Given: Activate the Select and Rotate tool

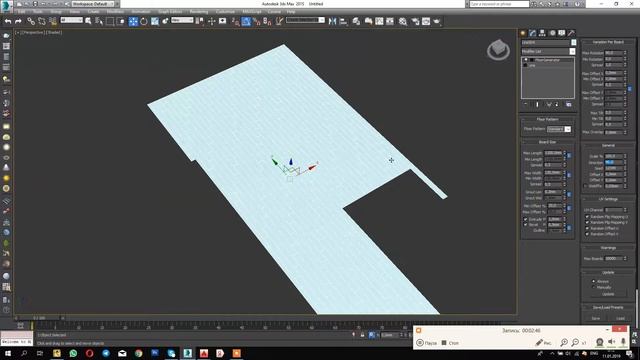Looking at the screenshot, I should 144,21.
